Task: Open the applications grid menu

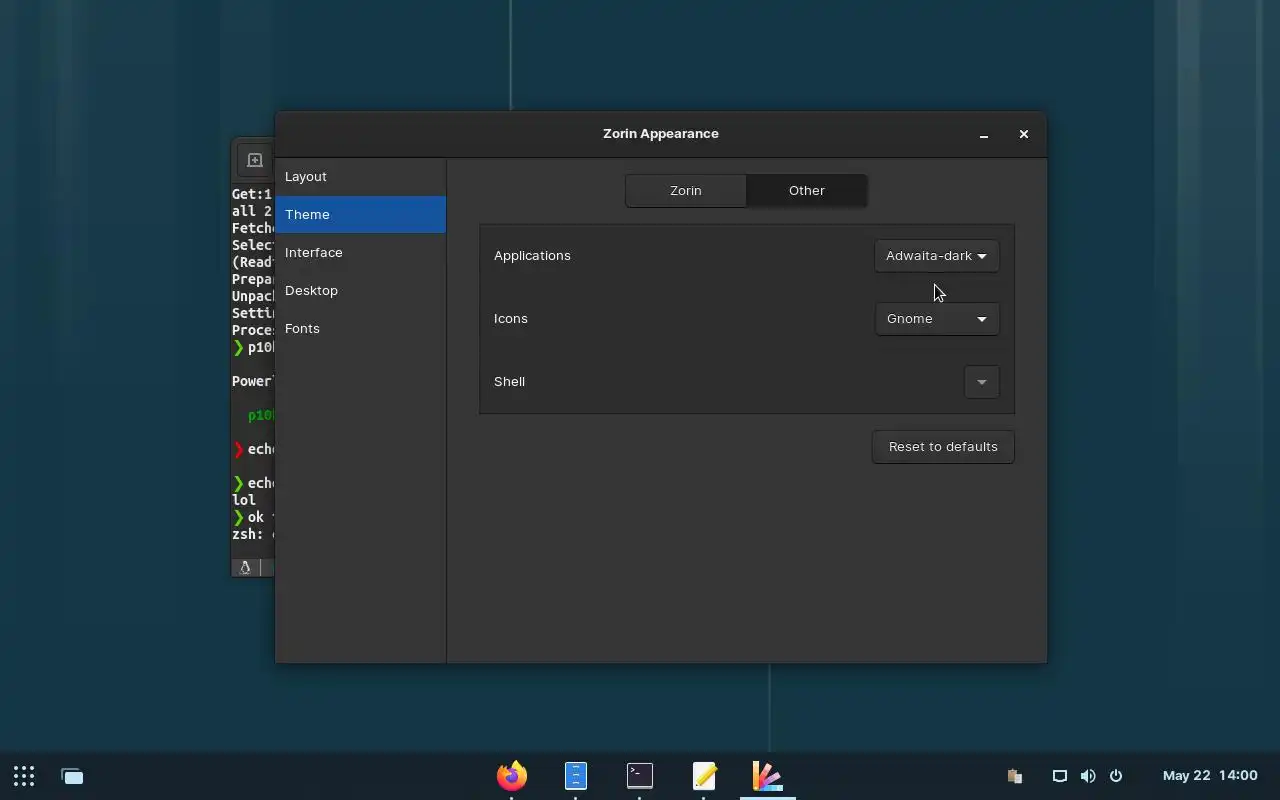Action: click(x=24, y=776)
